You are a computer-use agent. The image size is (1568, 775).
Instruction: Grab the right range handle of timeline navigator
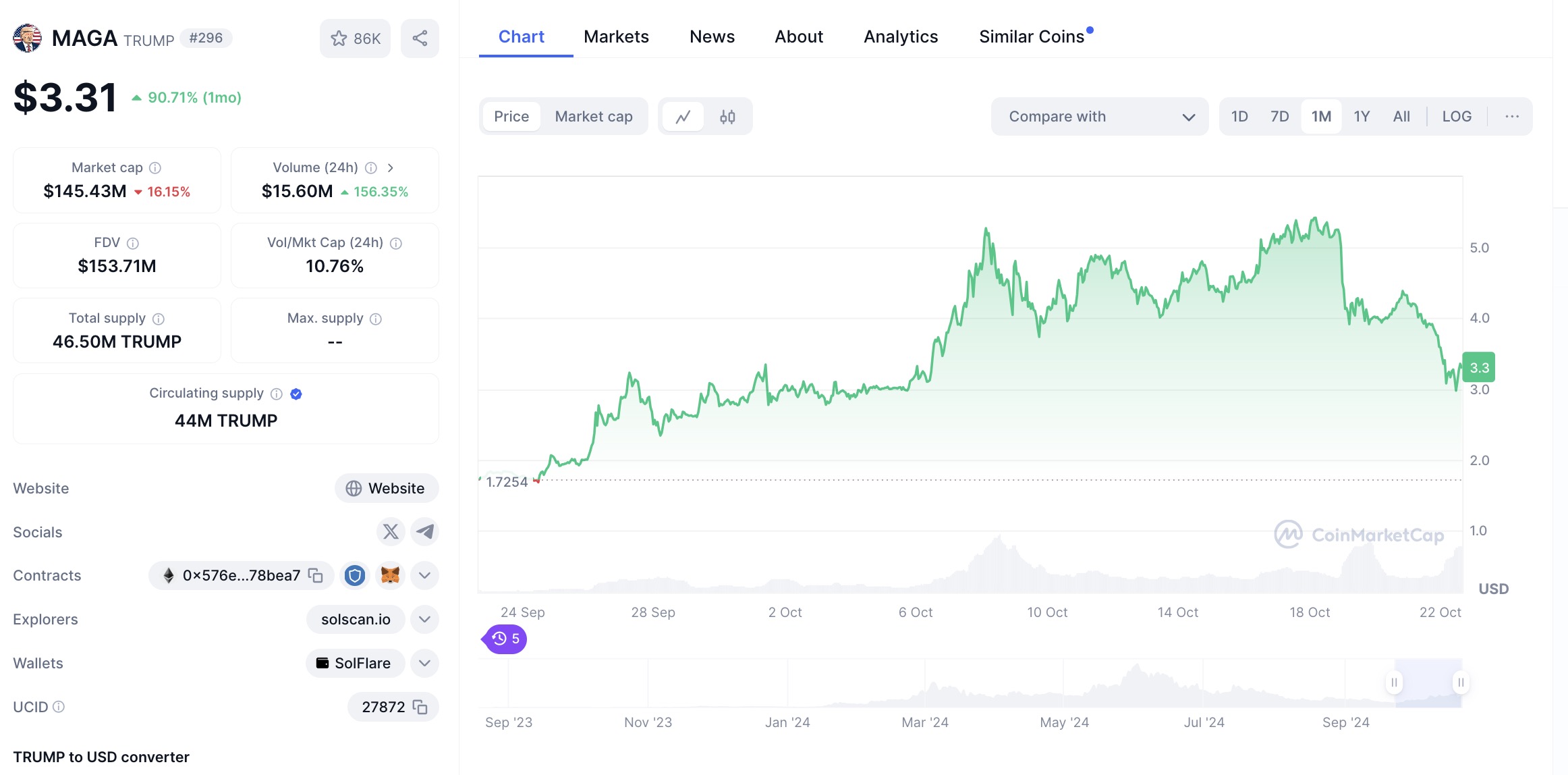(x=1461, y=683)
